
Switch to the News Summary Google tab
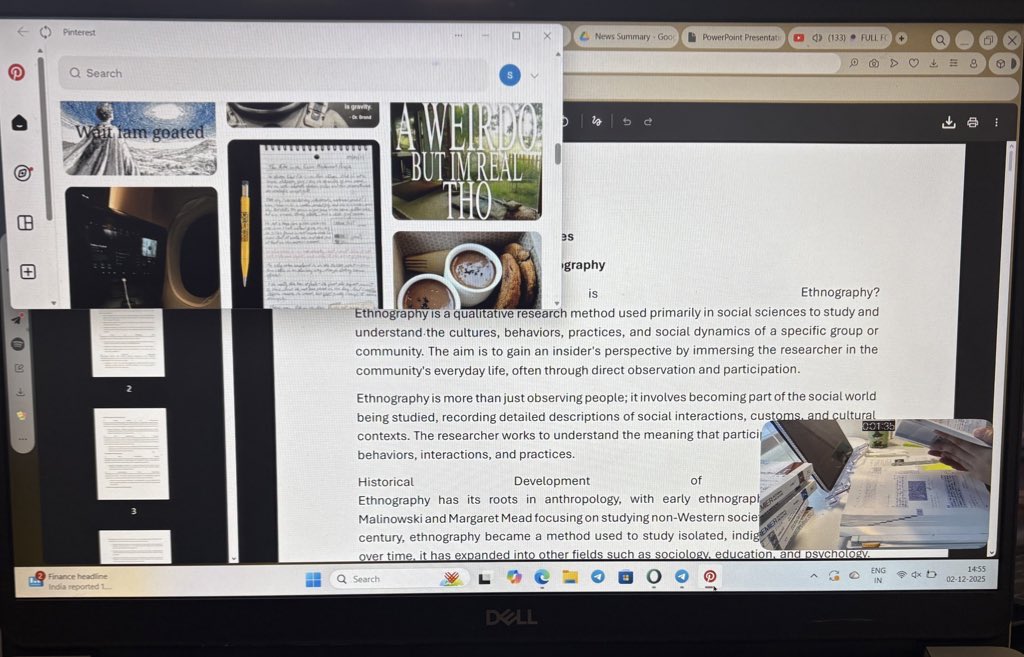click(628, 37)
